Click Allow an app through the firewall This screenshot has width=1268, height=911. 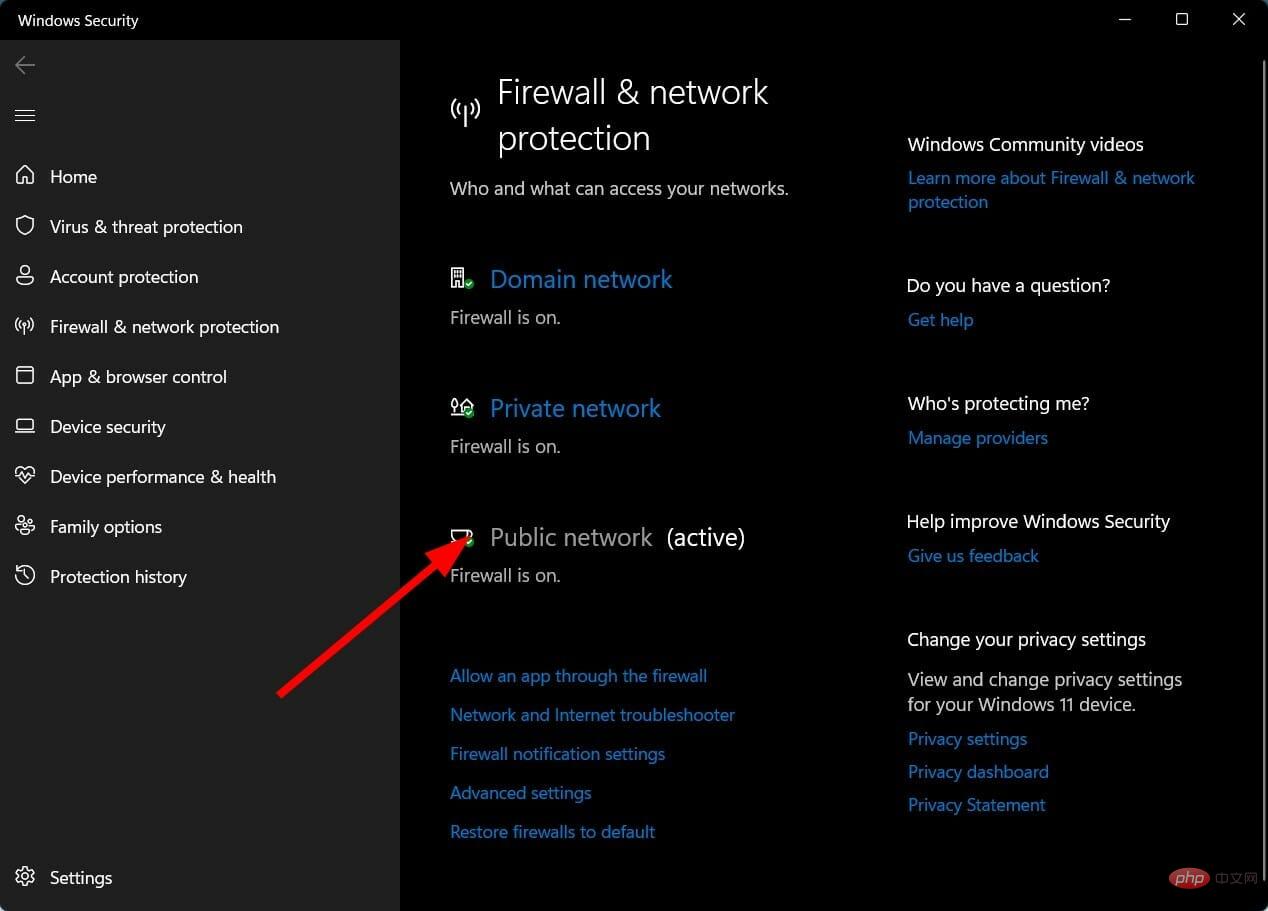[x=578, y=676]
